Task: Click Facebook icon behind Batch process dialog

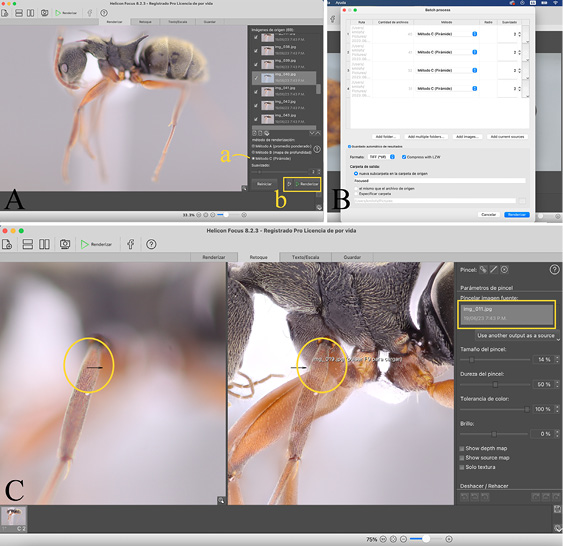Action: point(332,19)
